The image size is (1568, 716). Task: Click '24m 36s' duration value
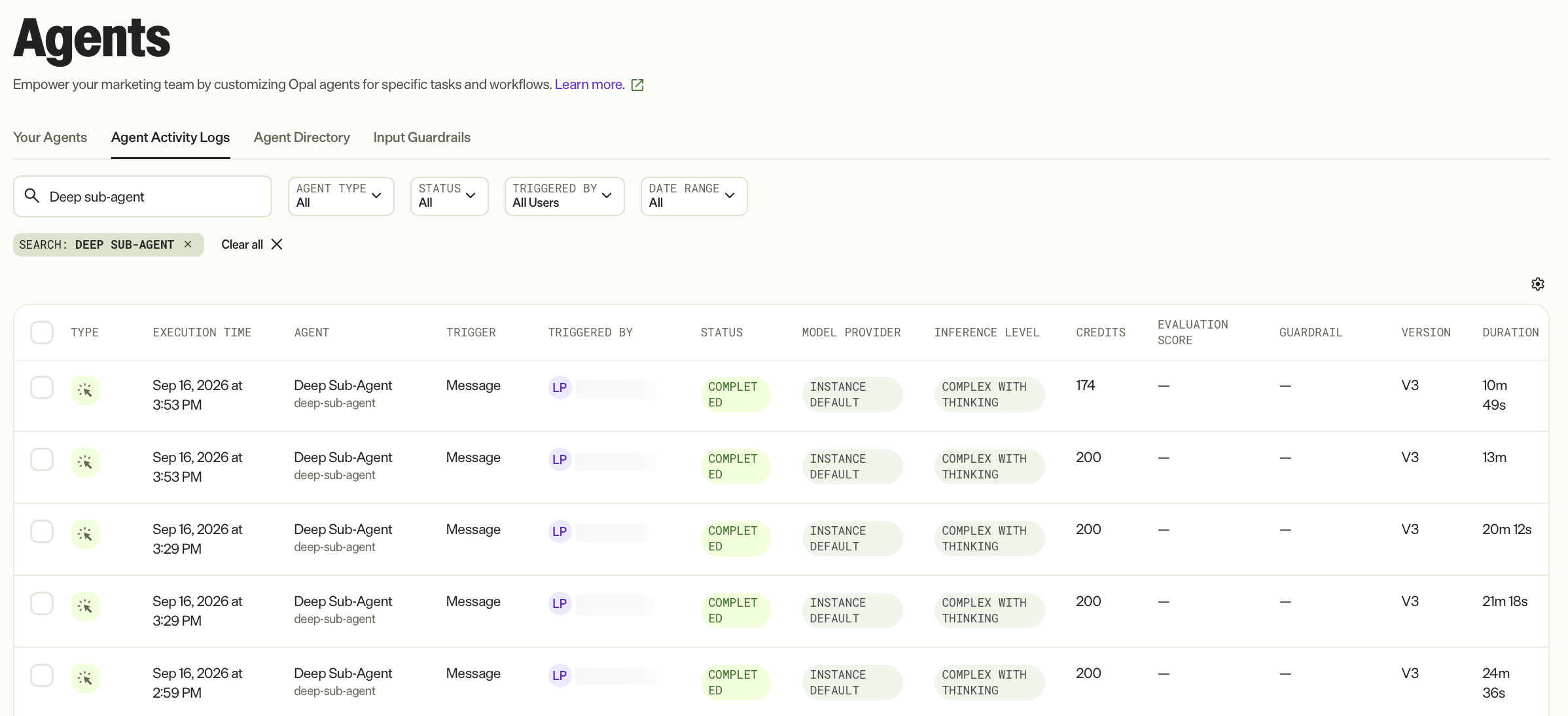click(1496, 683)
